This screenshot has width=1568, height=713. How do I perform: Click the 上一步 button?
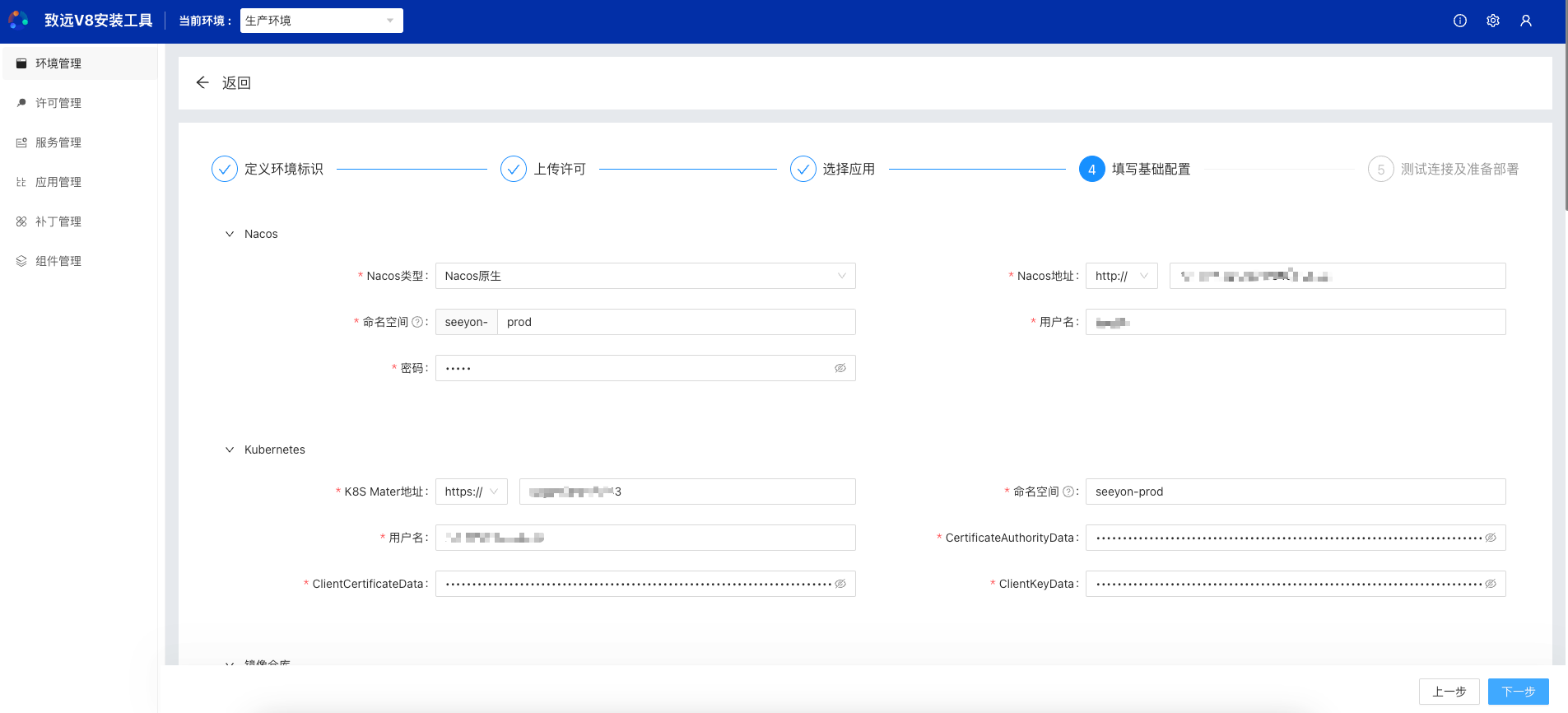pyautogui.click(x=1449, y=692)
